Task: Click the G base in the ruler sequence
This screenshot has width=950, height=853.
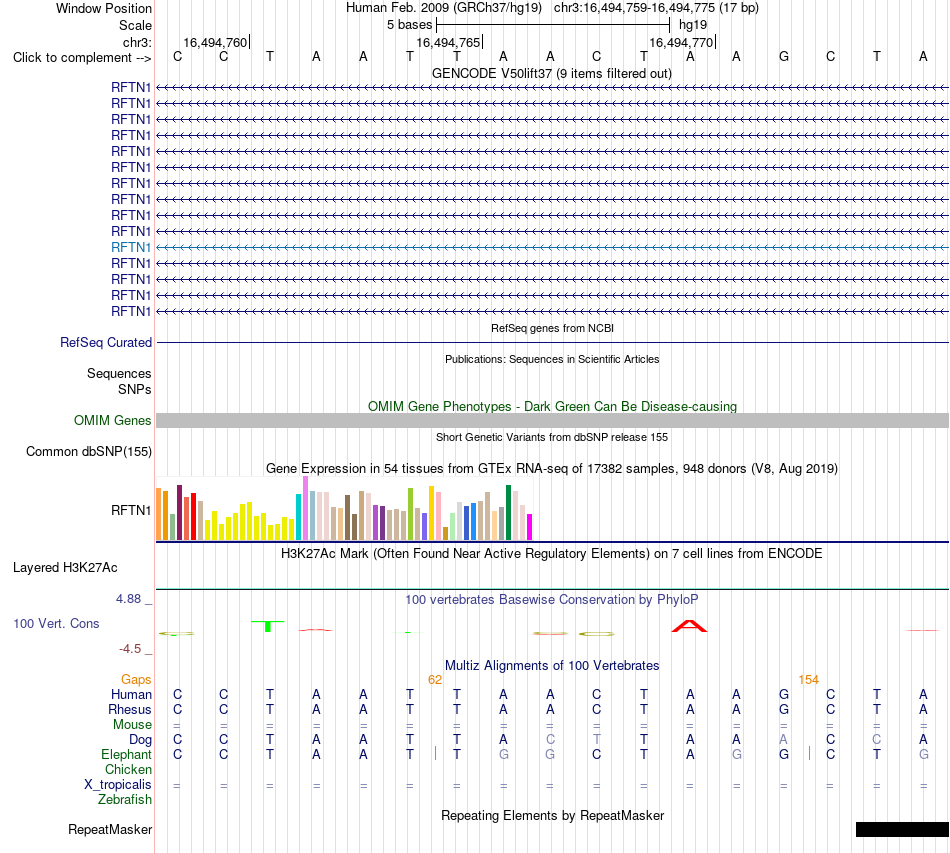Action: pos(783,57)
